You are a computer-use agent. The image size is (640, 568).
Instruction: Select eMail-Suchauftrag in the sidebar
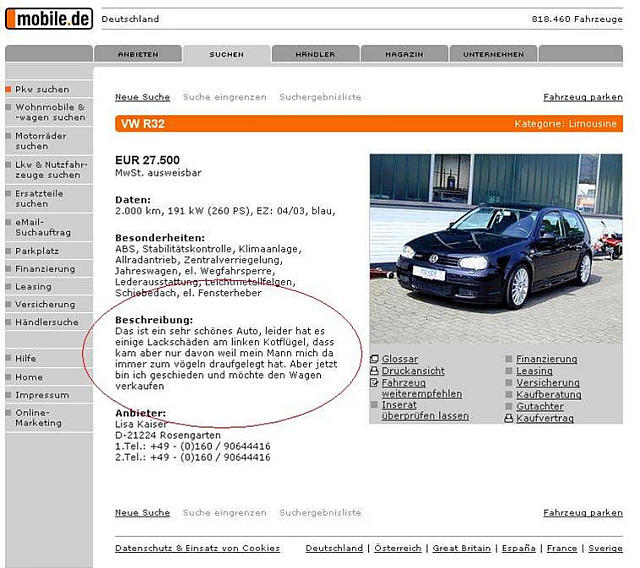click(44, 226)
